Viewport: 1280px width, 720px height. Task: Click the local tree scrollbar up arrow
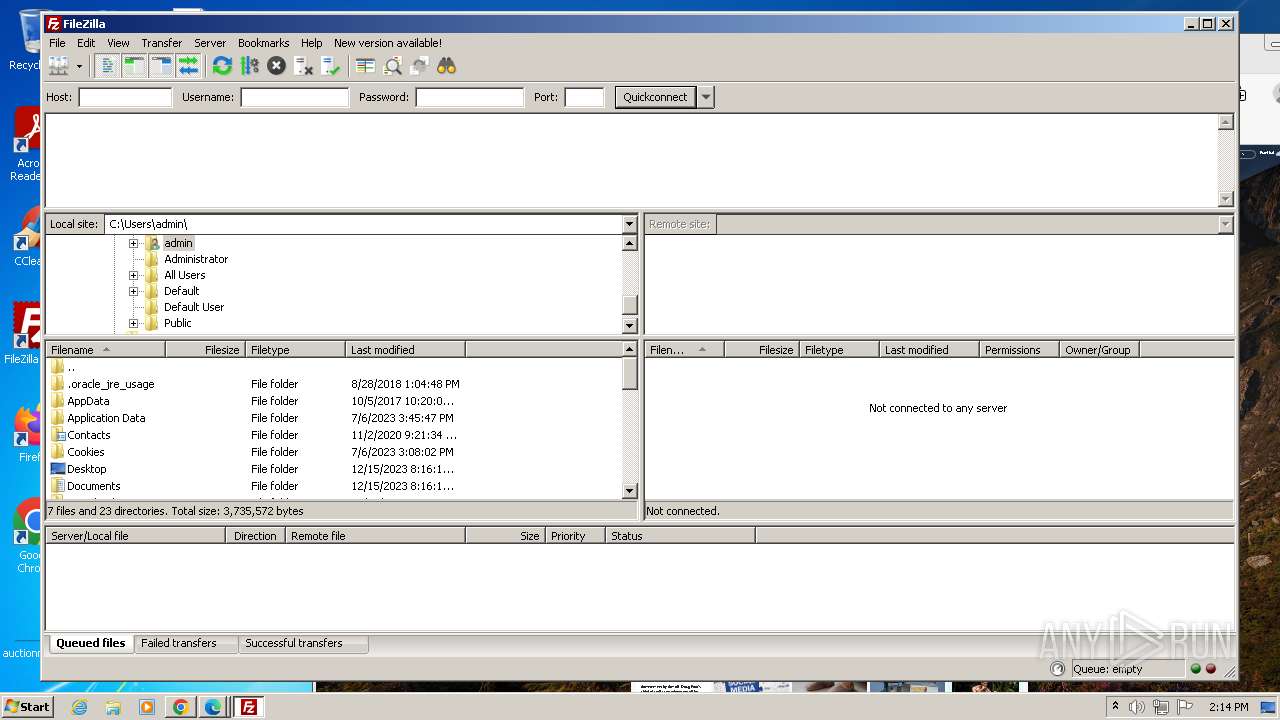click(629, 243)
